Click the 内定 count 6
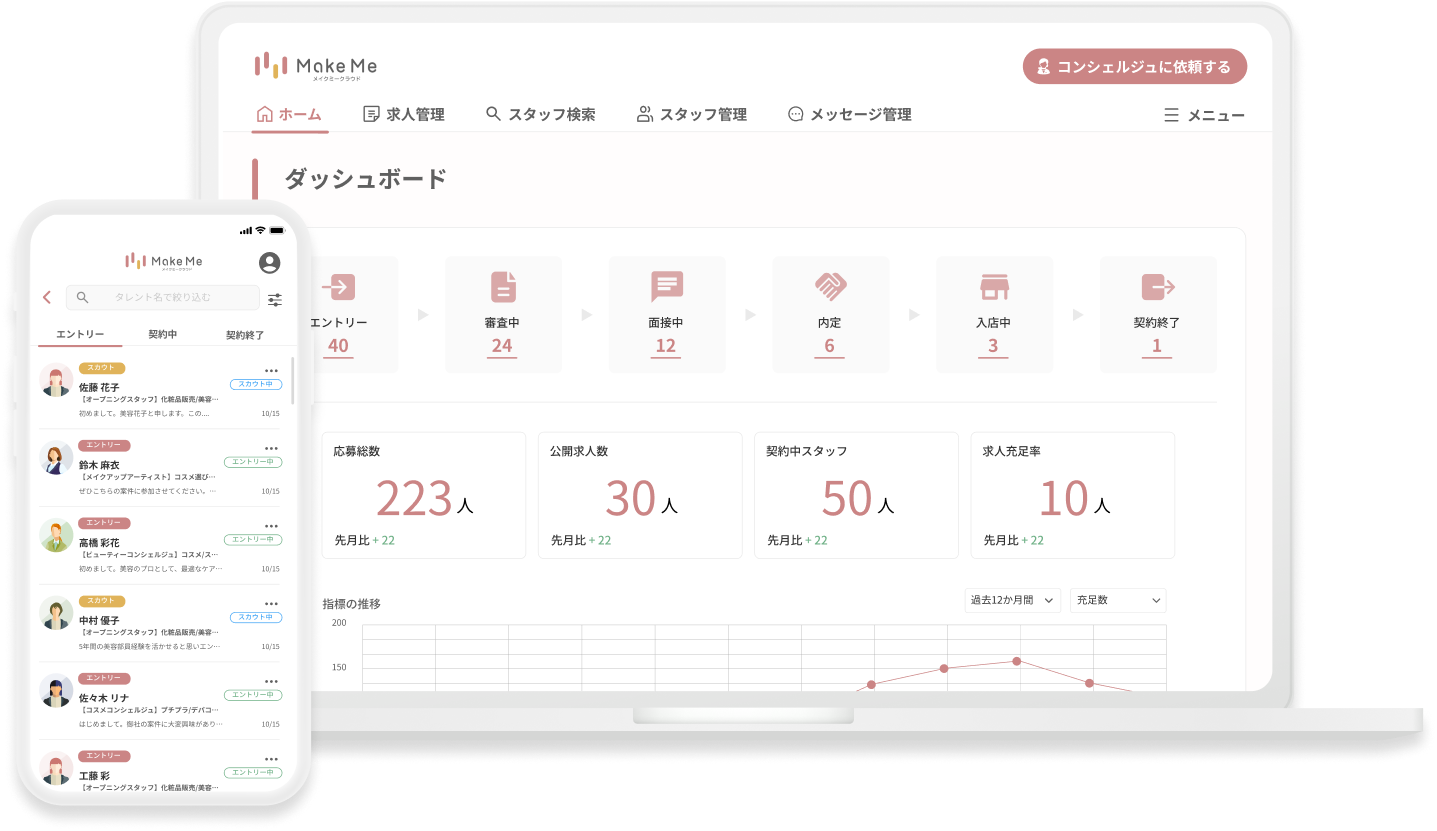Screen dimensions: 1437x831 829,346
